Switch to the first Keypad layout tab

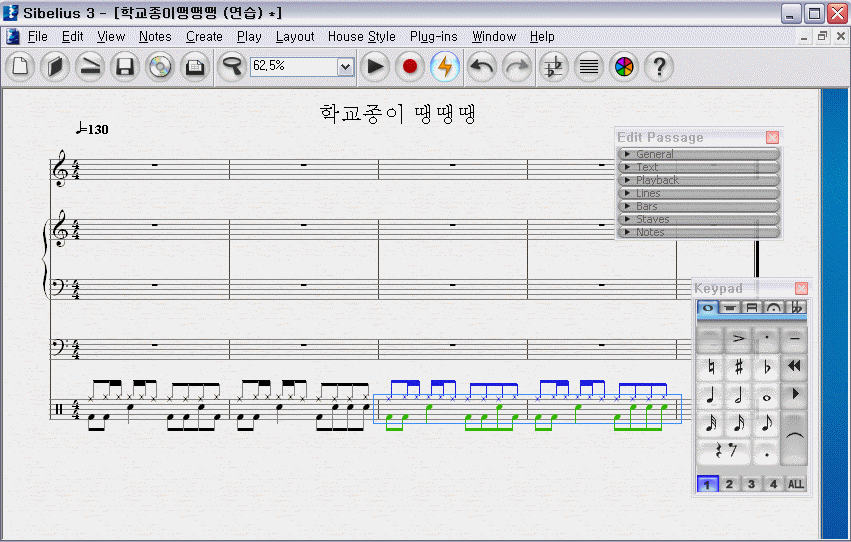[708, 308]
